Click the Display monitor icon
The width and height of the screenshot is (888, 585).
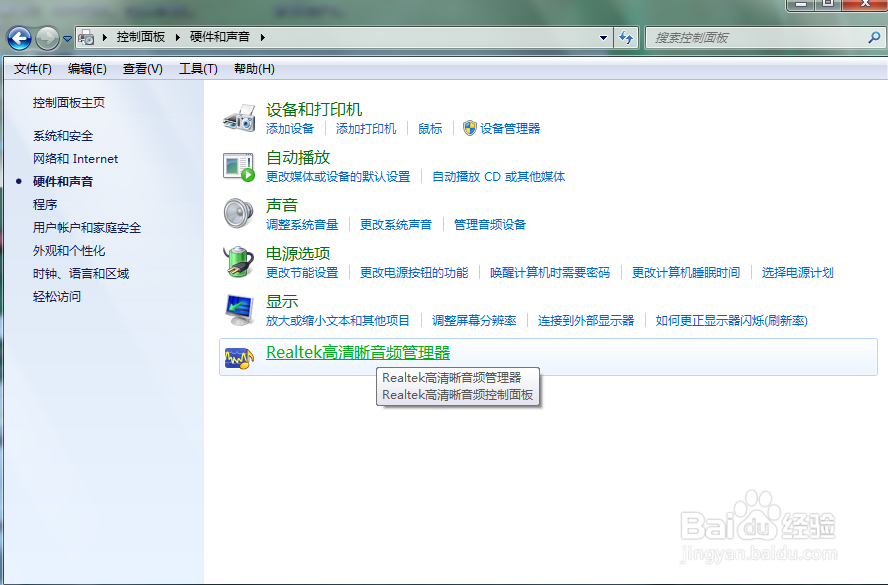point(239,310)
